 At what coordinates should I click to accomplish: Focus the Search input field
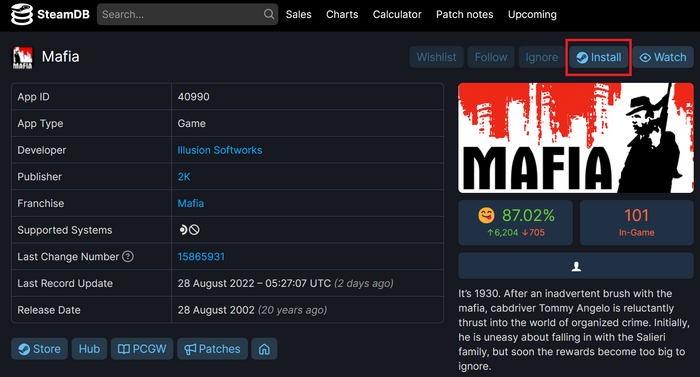pyautogui.click(x=188, y=14)
